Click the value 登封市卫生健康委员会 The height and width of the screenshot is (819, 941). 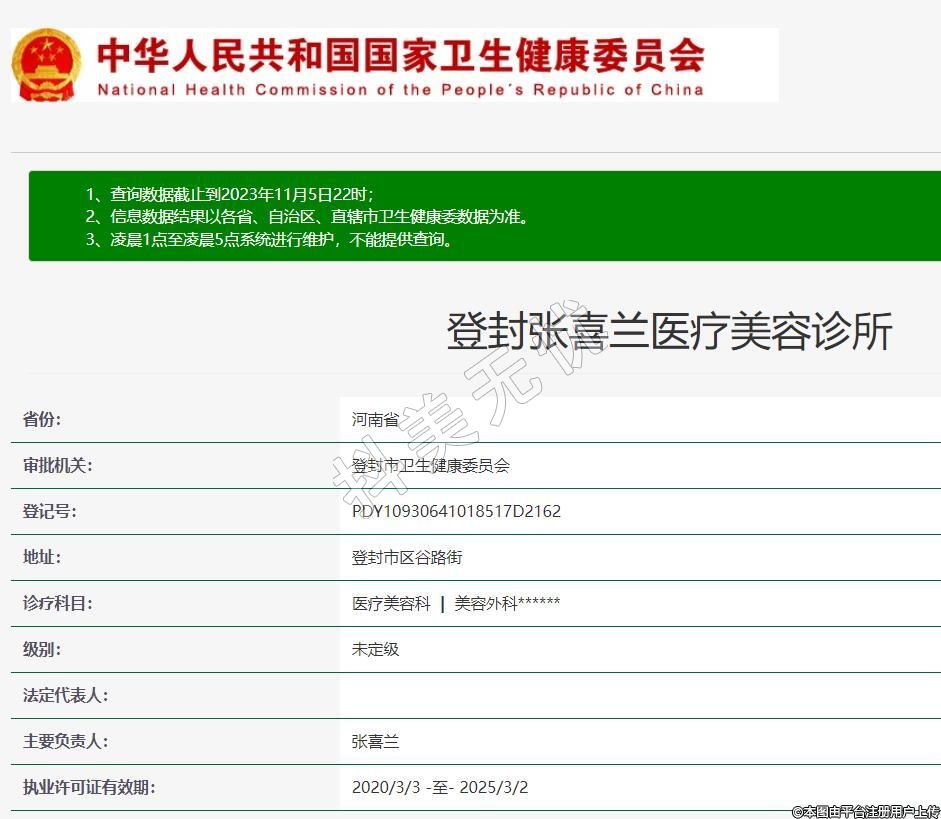pyautogui.click(x=431, y=466)
